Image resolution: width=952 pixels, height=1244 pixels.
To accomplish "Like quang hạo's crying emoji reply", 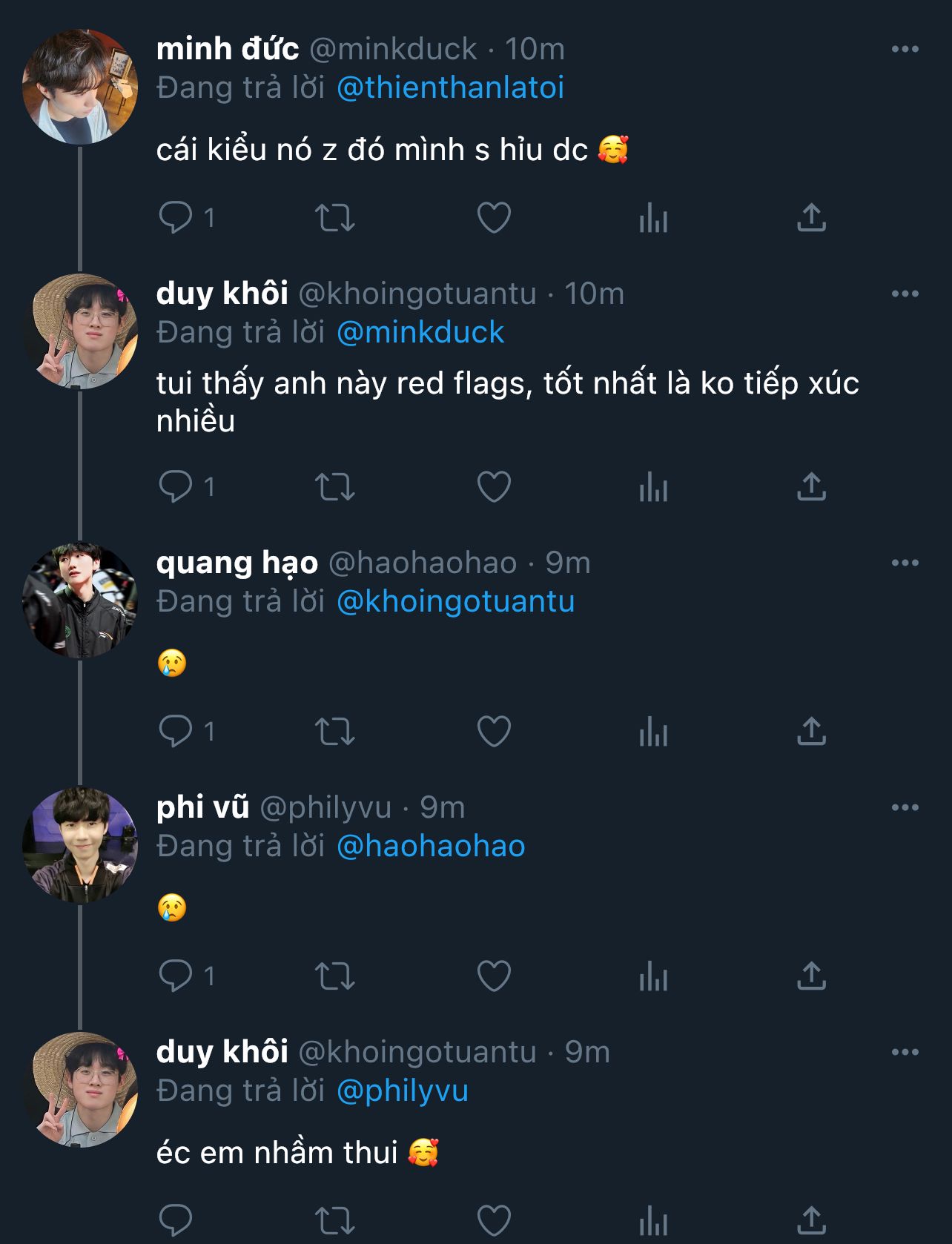I will coord(494,732).
